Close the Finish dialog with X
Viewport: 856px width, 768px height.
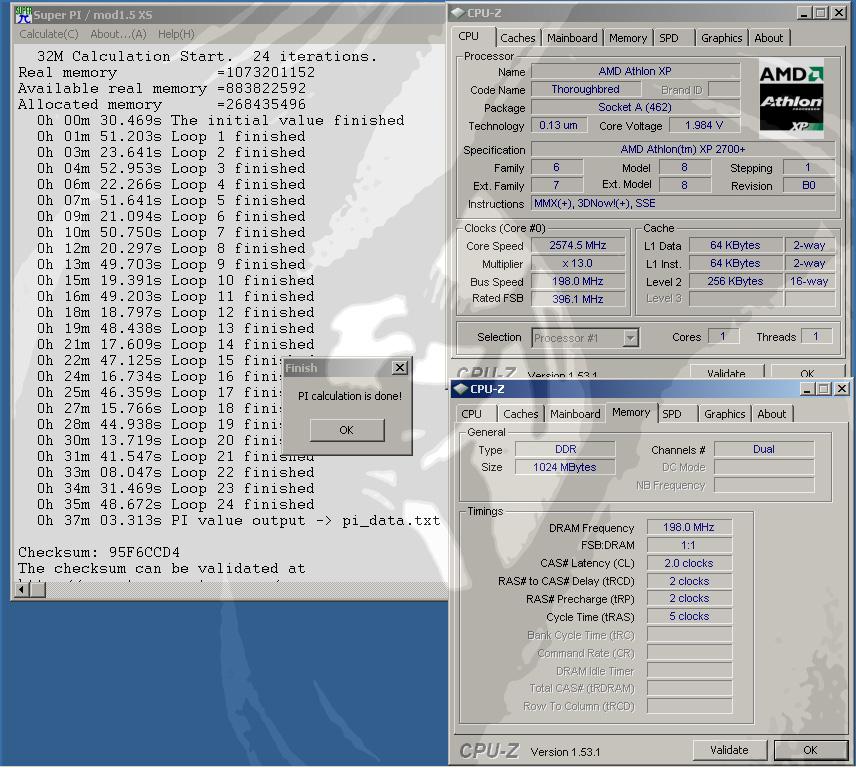(x=400, y=367)
